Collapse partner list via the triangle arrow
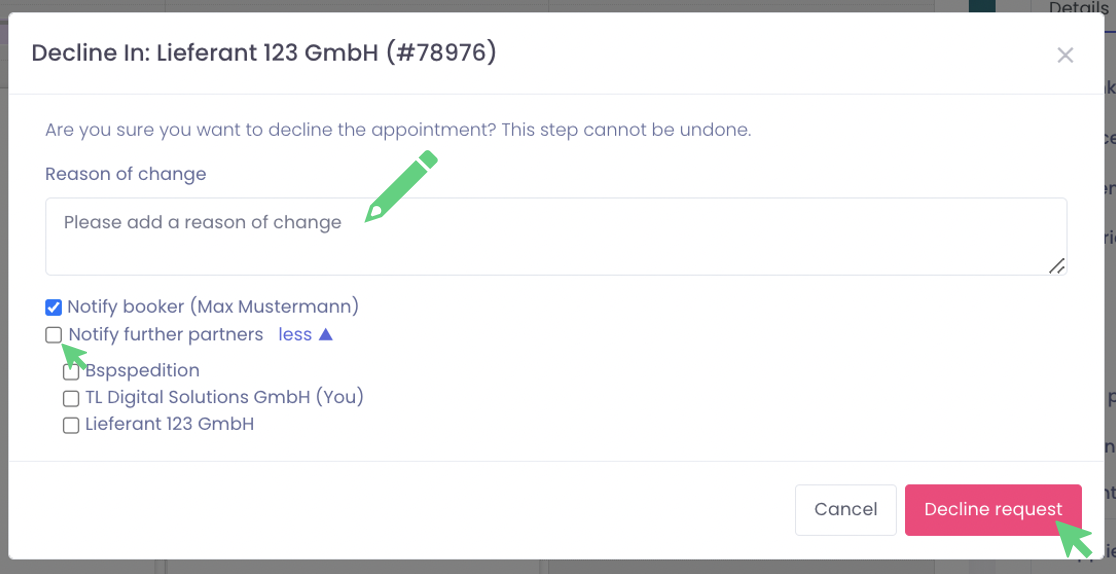The image size is (1116, 574). click(x=325, y=335)
